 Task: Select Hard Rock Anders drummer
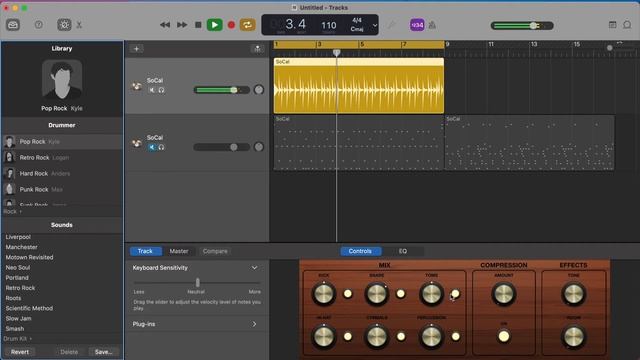(x=62, y=173)
